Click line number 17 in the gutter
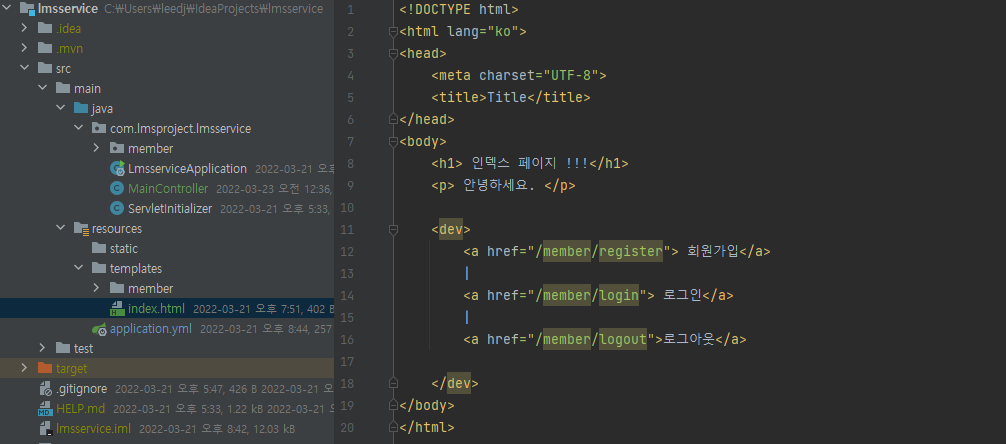Image resolution: width=1006 pixels, height=444 pixels. (x=348, y=361)
